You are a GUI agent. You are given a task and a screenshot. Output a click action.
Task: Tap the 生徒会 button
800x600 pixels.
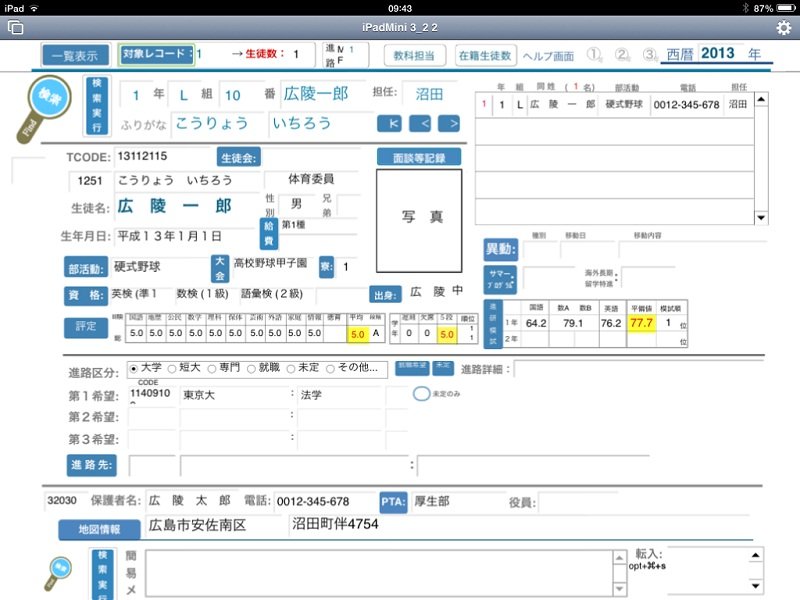point(239,158)
